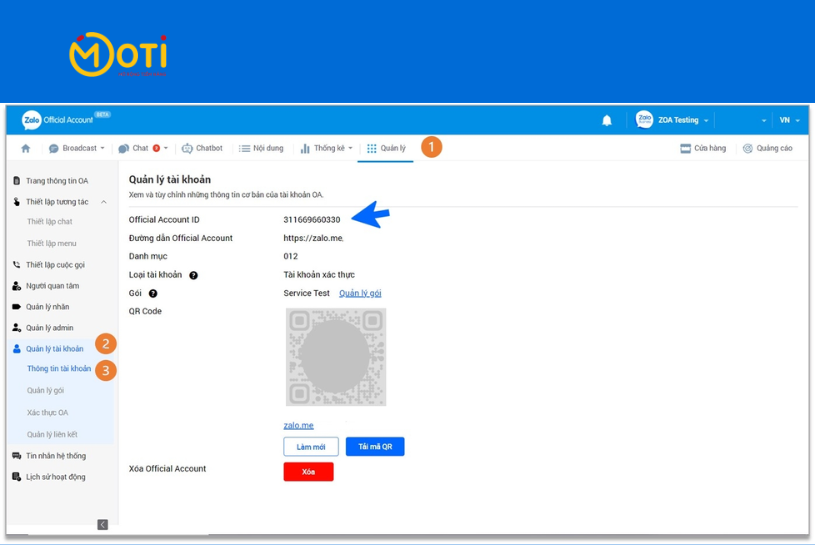This screenshot has height=545, width=815.
Task: Open the Quản lý gói link
Action: (360, 293)
